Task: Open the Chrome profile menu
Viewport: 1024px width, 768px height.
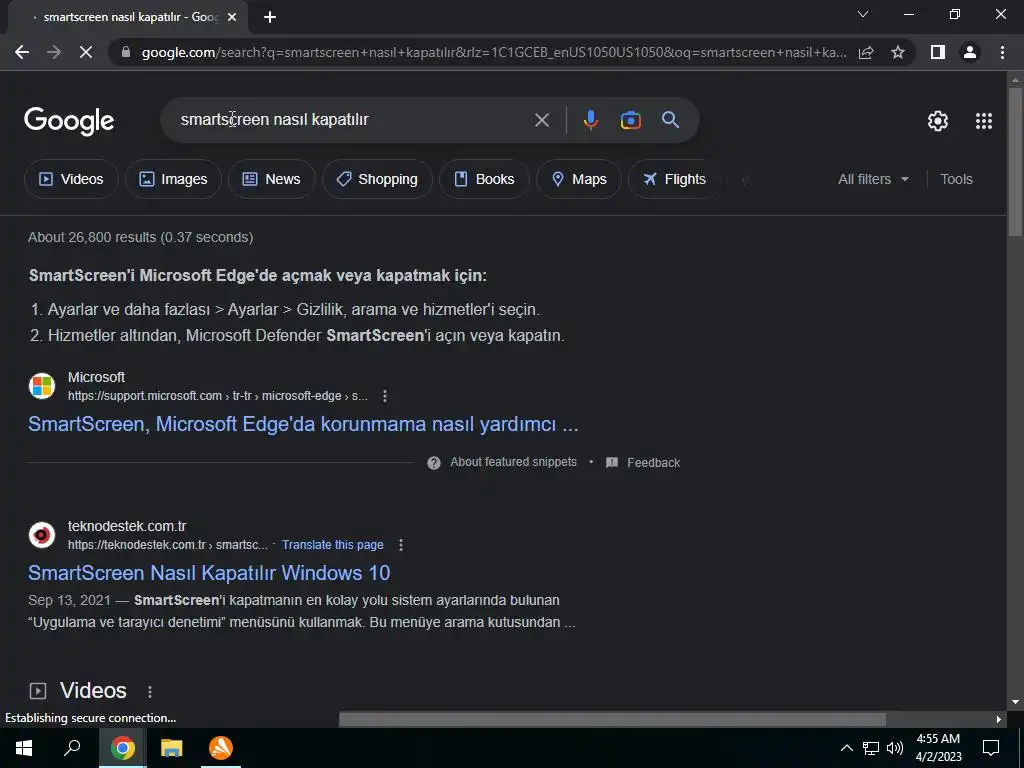Action: tap(970, 52)
